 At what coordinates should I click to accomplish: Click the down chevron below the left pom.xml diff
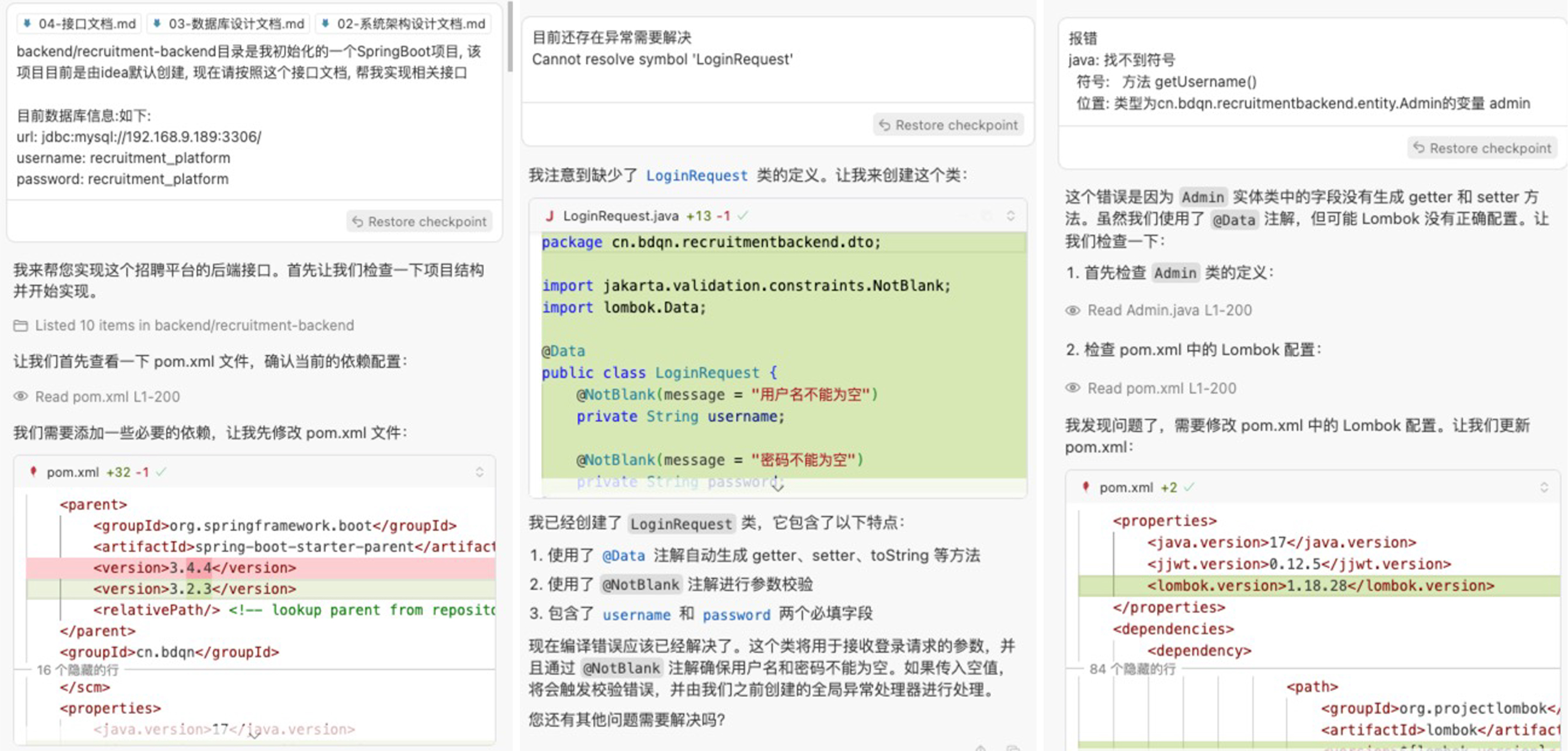[254, 735]
